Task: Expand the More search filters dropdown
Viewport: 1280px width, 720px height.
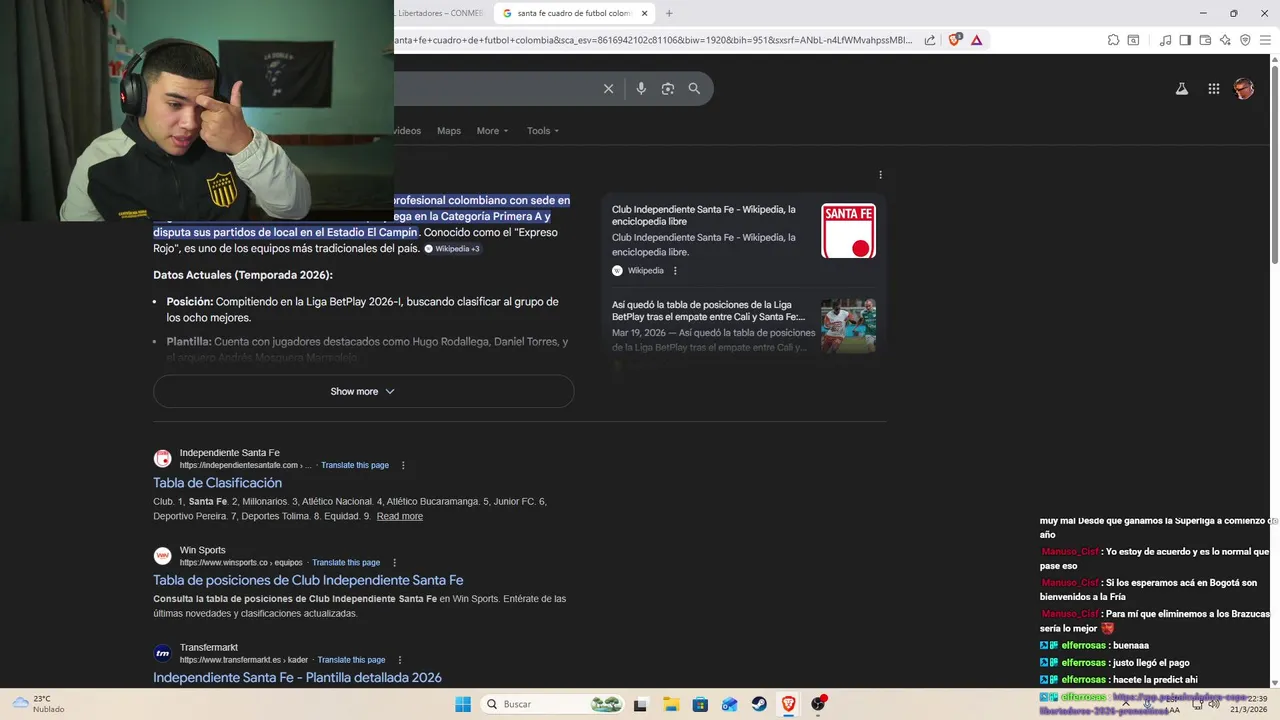Action: pos(492,131)
